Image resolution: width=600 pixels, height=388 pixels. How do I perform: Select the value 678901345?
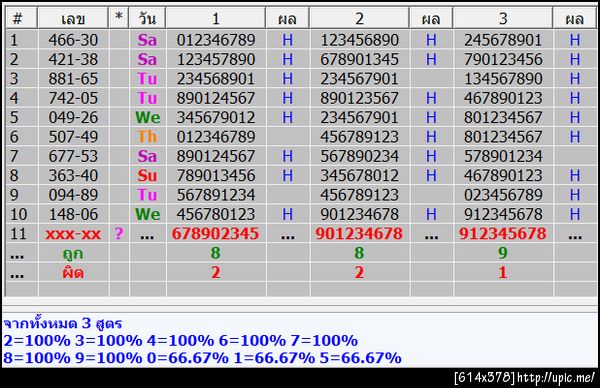coord(359,59)
